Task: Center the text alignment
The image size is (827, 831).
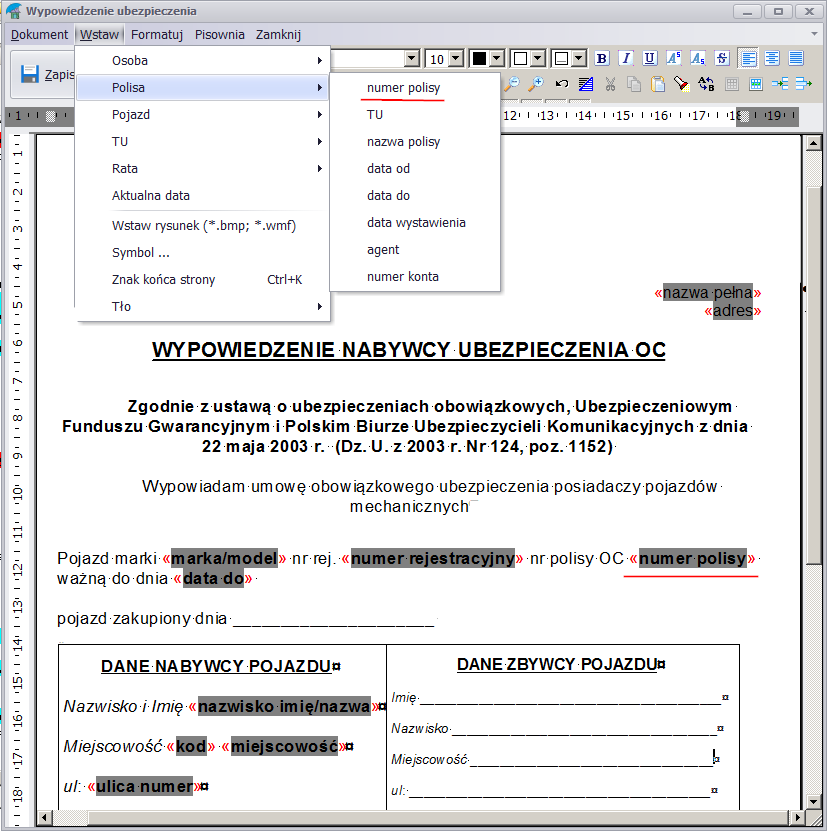Action: (x=772, y=58)
